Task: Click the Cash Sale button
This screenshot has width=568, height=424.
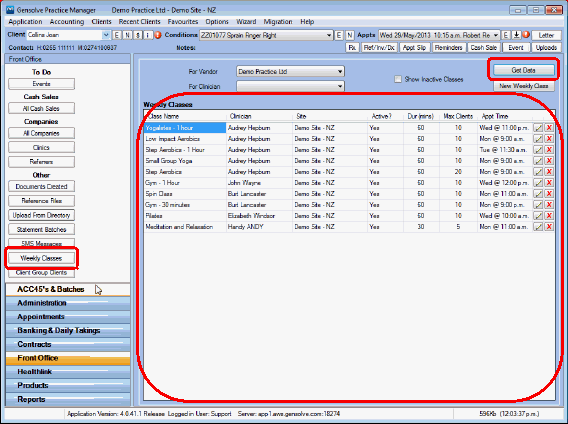Action: click(483, 47)
